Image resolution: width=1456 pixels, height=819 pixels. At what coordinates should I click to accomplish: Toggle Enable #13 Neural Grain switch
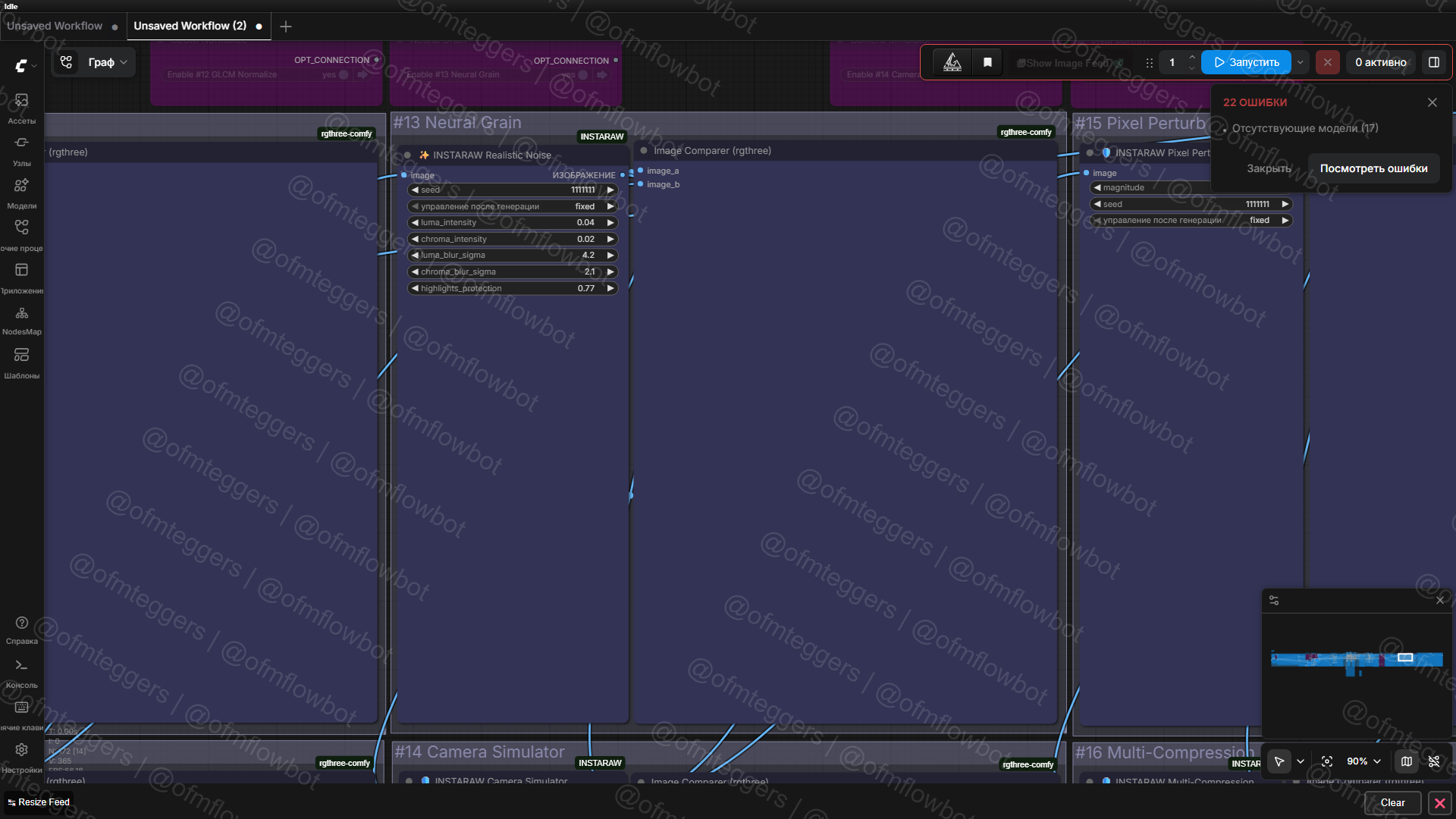coord(582,74)
